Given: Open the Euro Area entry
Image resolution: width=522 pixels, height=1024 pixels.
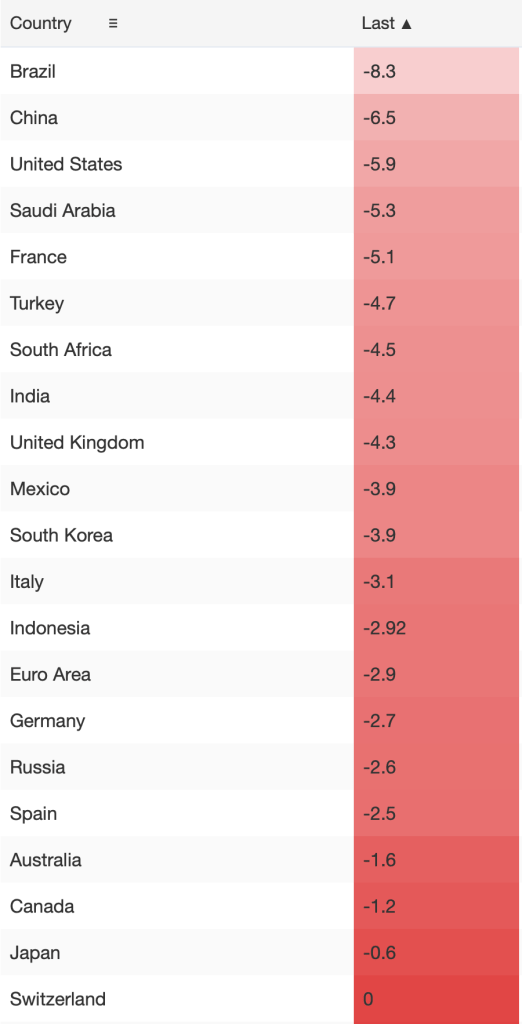Looking at the screenshot, I should (x=50, y=674).
